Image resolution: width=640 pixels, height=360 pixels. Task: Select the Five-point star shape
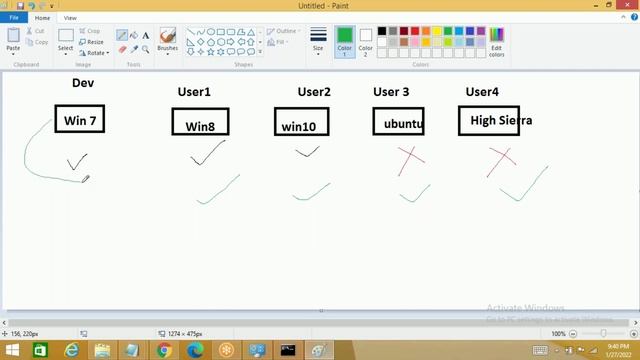coord(211,51)
